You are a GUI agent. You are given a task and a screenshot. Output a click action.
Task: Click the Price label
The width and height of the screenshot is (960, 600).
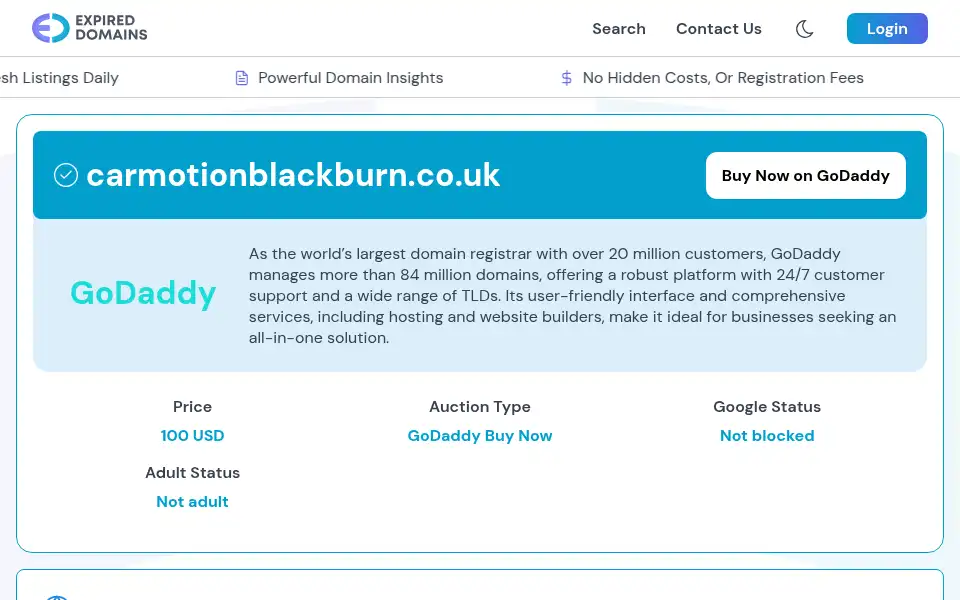coord(192,407)
